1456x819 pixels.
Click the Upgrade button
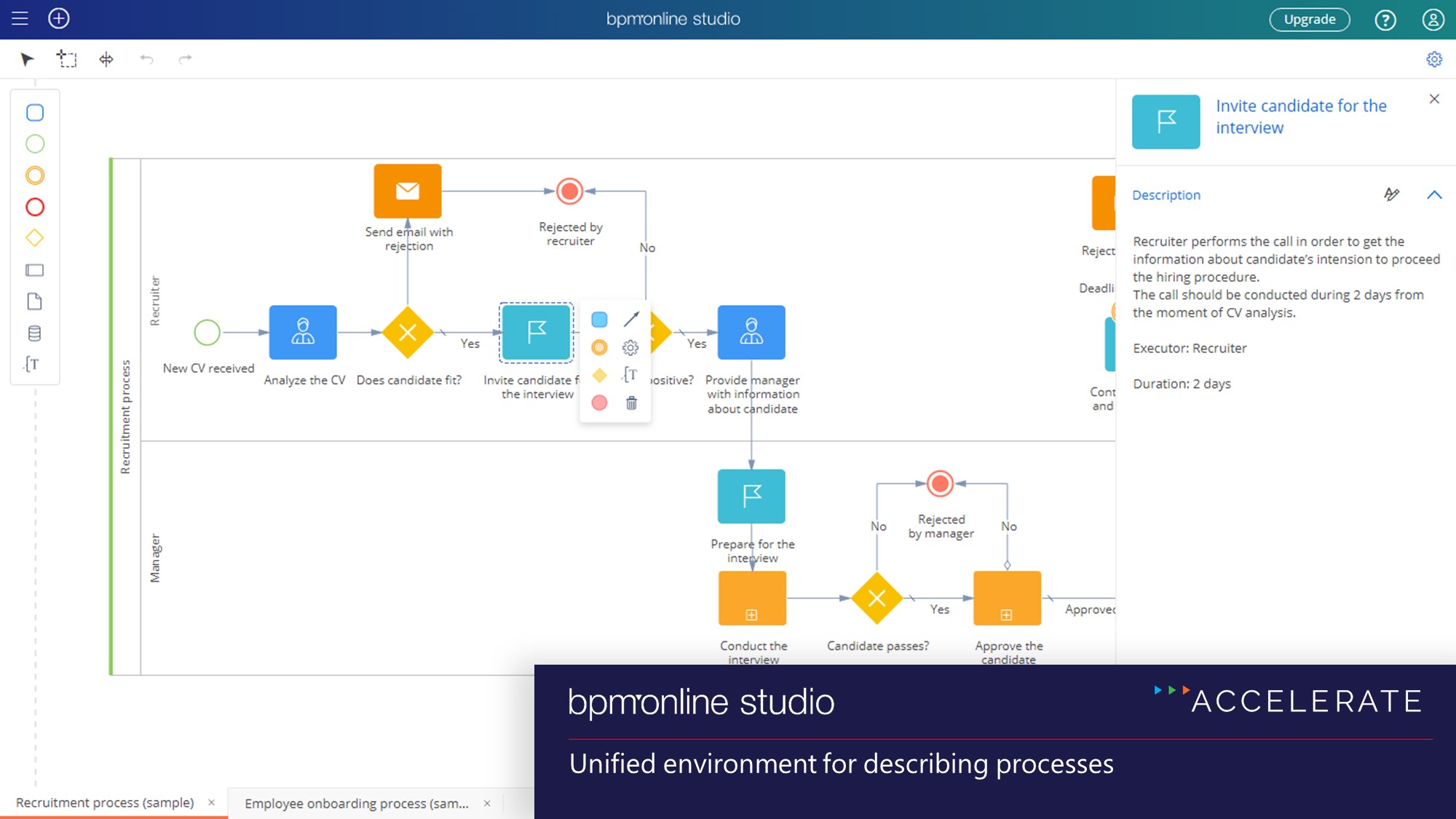(x=1310, y=20)
